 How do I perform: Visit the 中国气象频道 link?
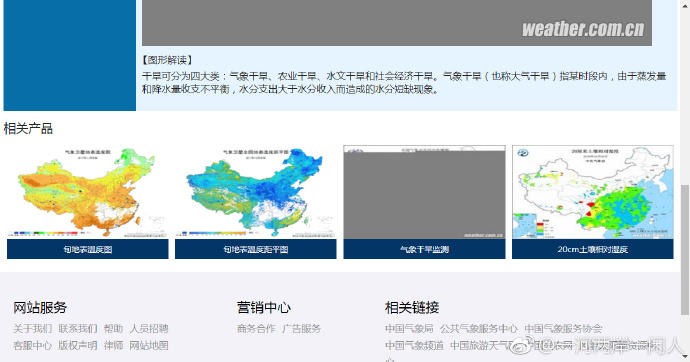pyautogui.click(x=415, y=345)
